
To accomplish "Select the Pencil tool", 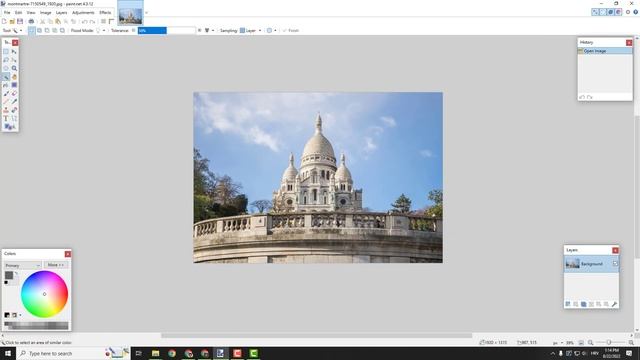I will coord(6,102).
